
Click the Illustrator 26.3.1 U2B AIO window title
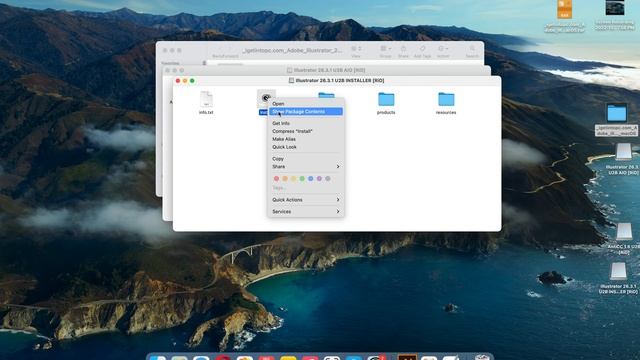pyautogui.click(x=329, y=70)
